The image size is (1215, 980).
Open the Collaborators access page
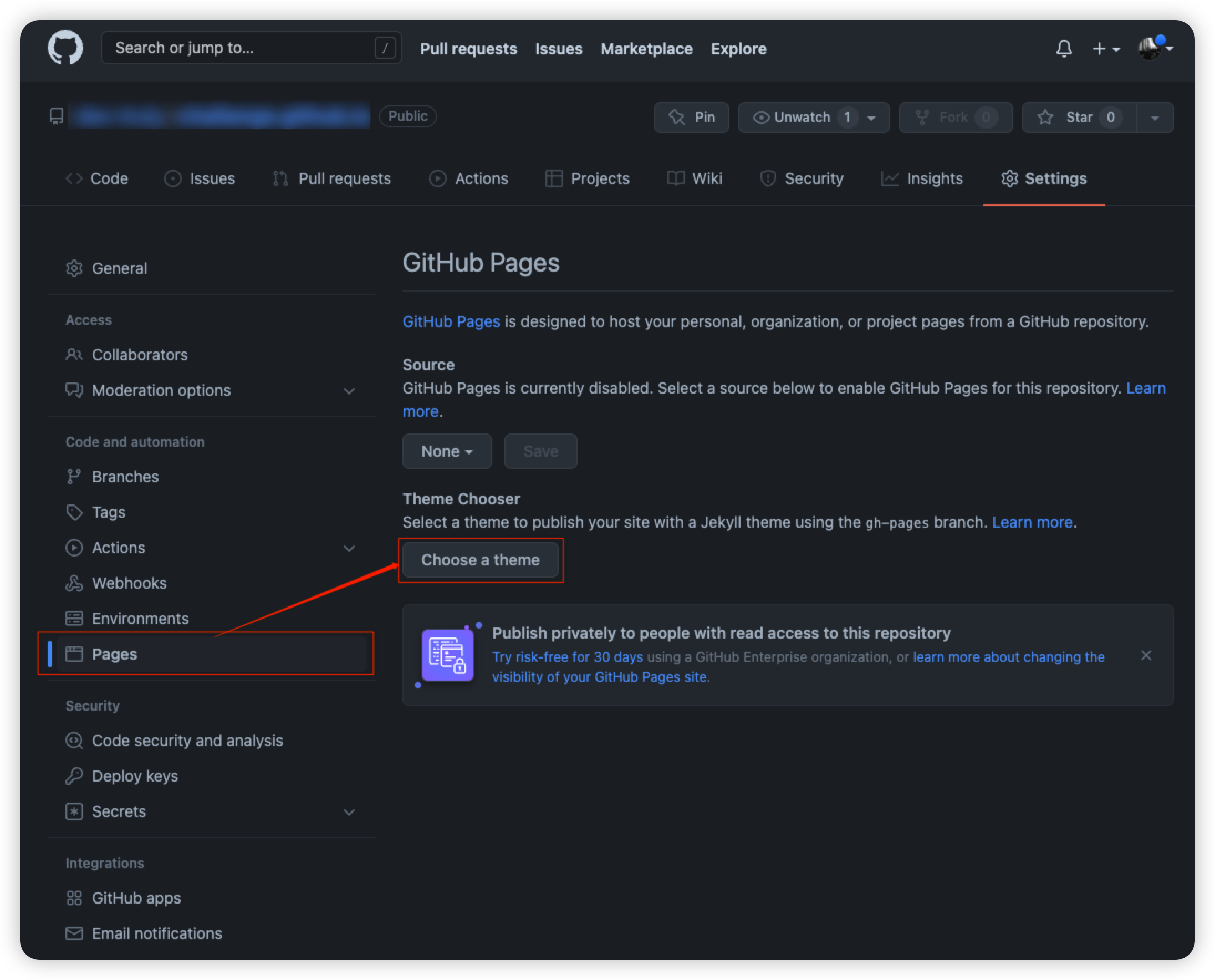click(140, 355)
